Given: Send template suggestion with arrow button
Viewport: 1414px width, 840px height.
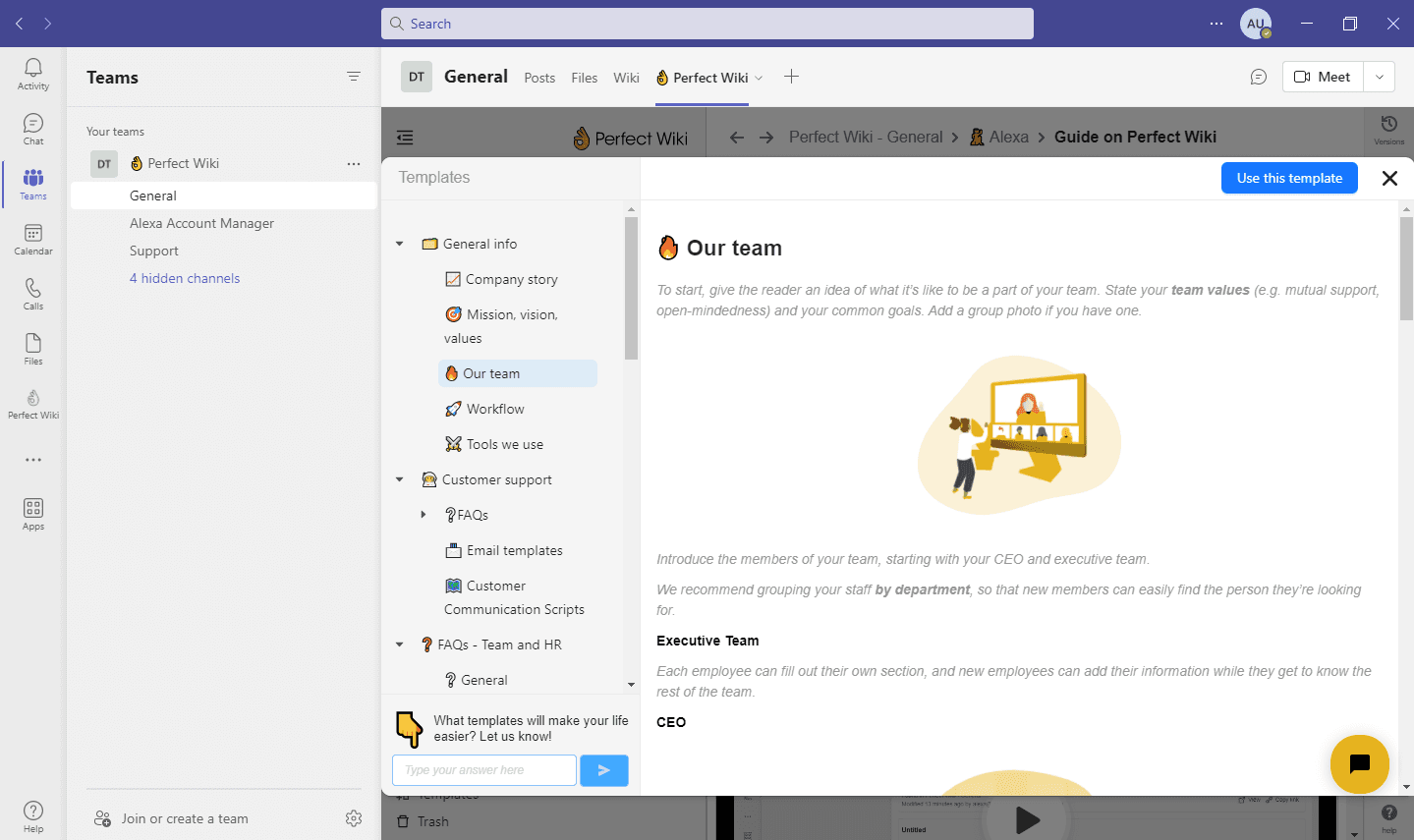Looking at the screenshot, I should [x=604, y=770].
